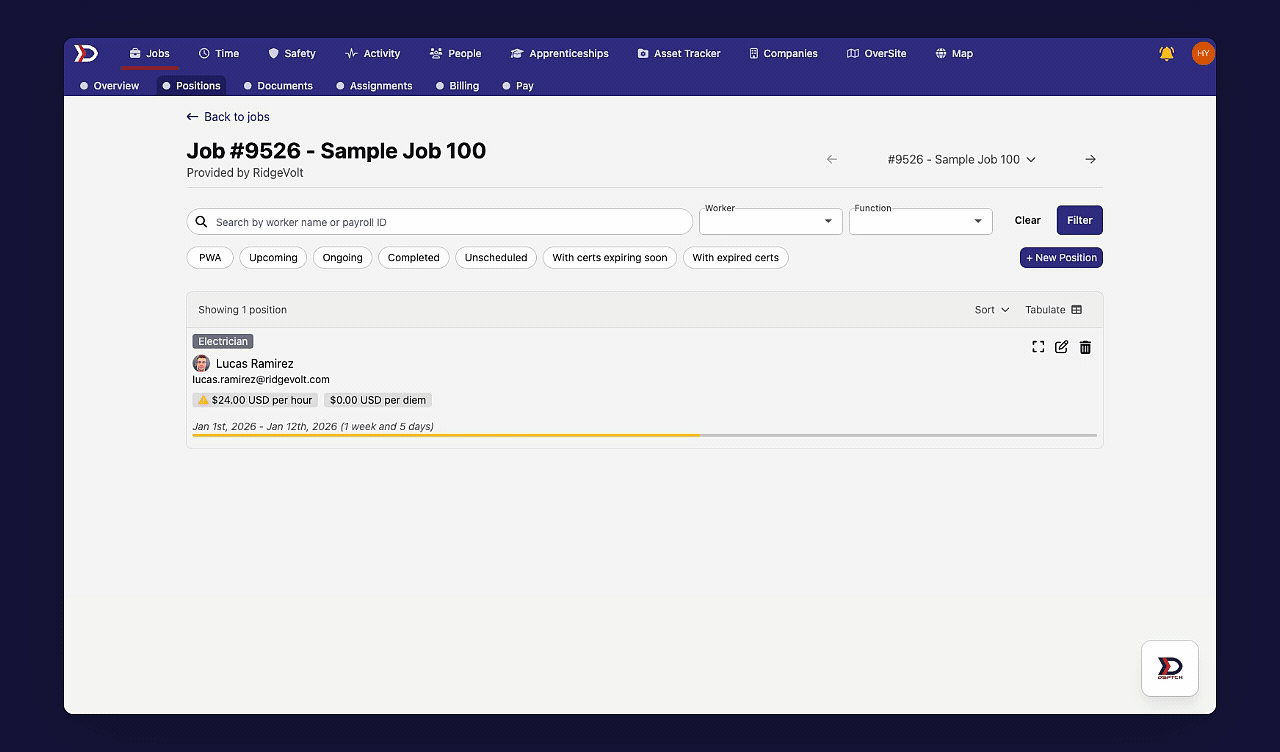Clear the filters

[1028, 220]
